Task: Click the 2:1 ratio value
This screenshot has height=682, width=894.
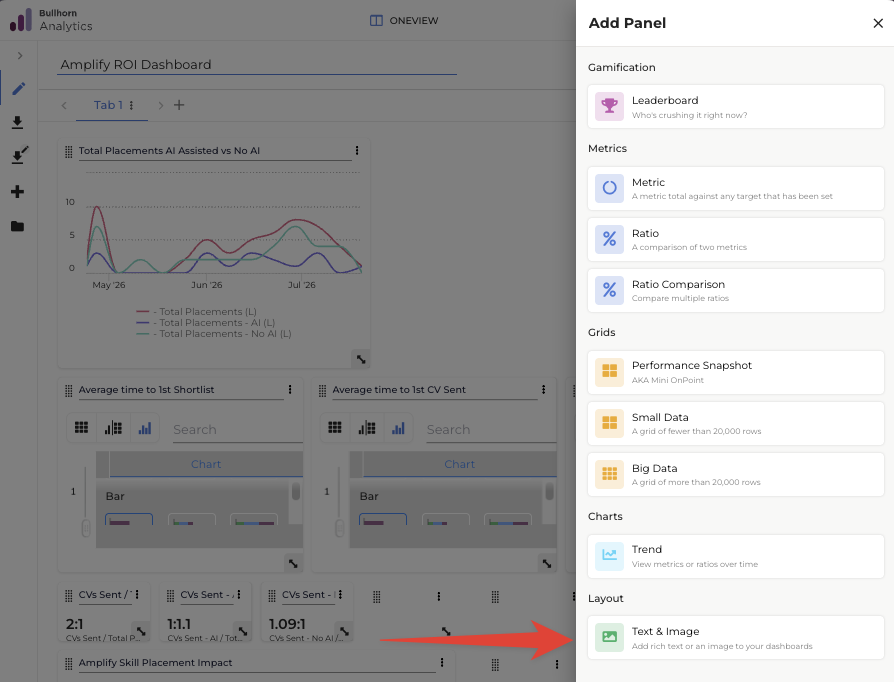Action: point(75,624)
